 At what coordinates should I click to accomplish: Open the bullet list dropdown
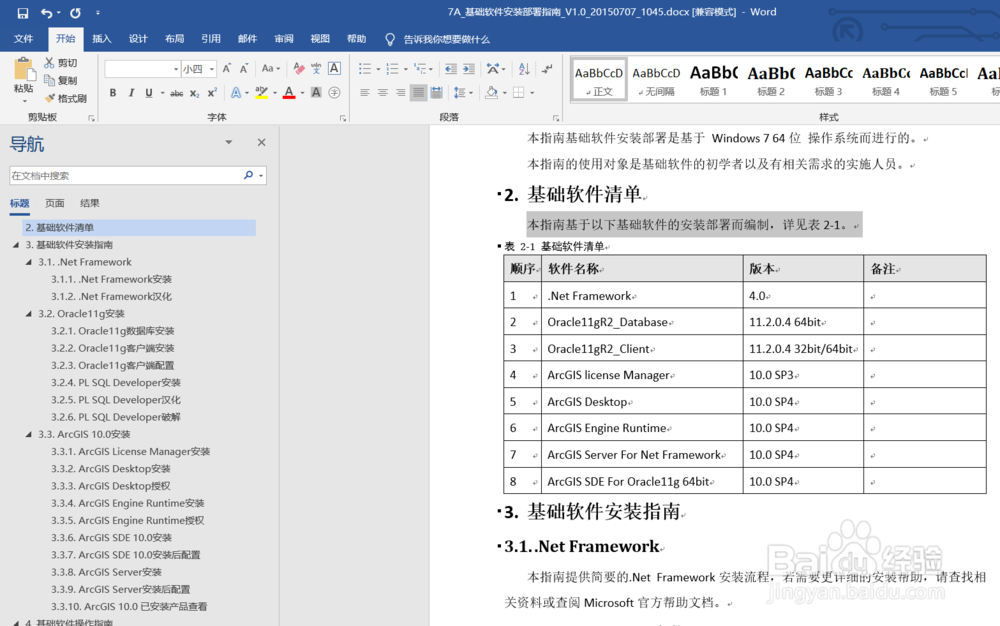click(x=378, y=69)
